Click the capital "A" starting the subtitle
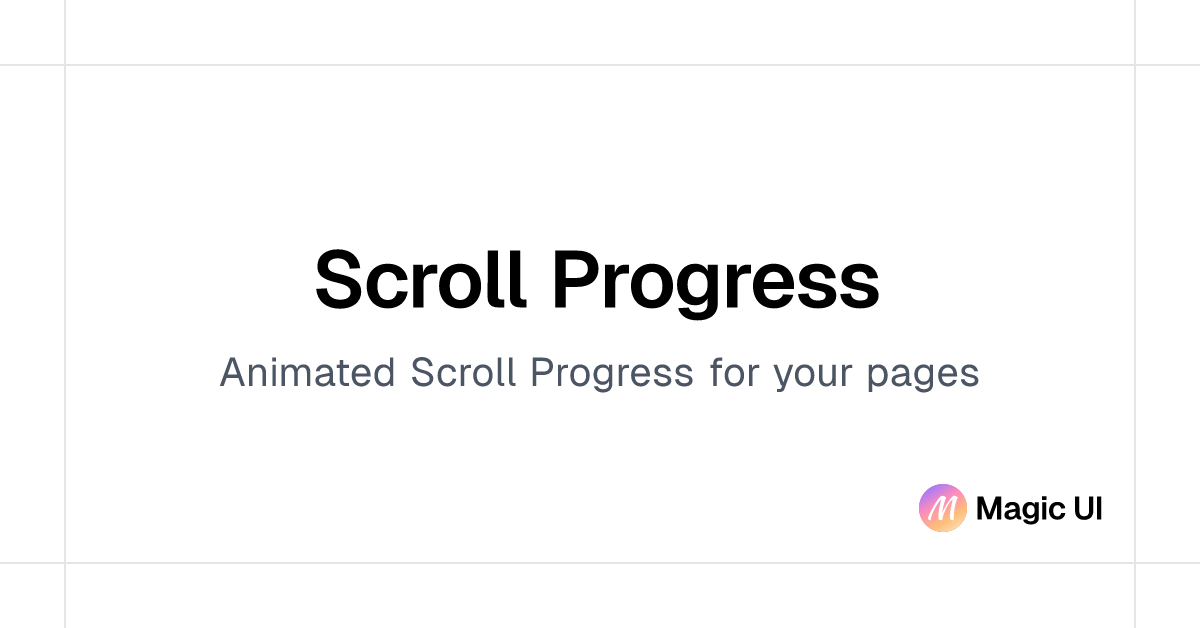The width and height of the screenshot is (1200, 628). (233, 373)
